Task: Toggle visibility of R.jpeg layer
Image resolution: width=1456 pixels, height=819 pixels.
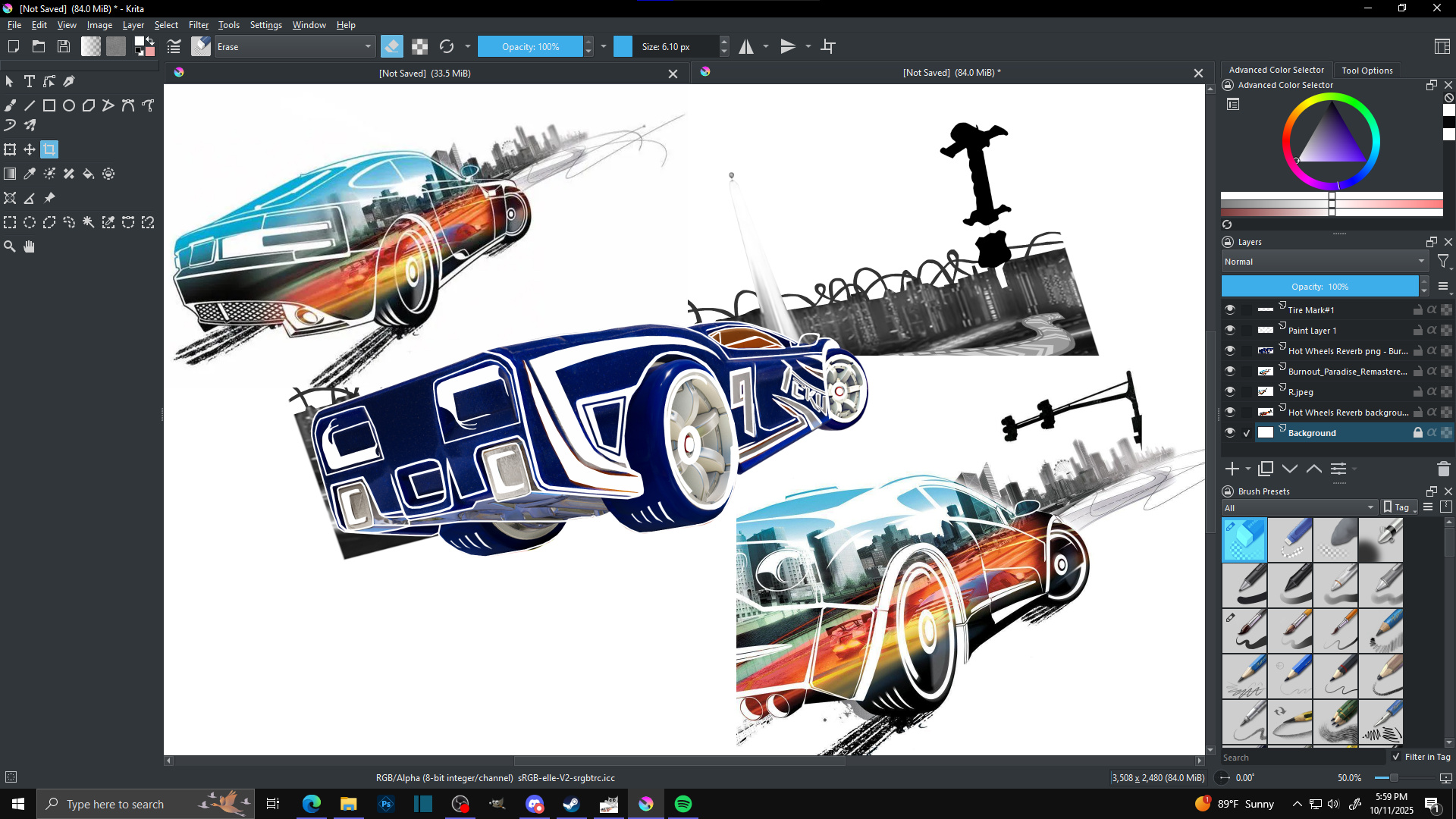Action: (1229, 391)
